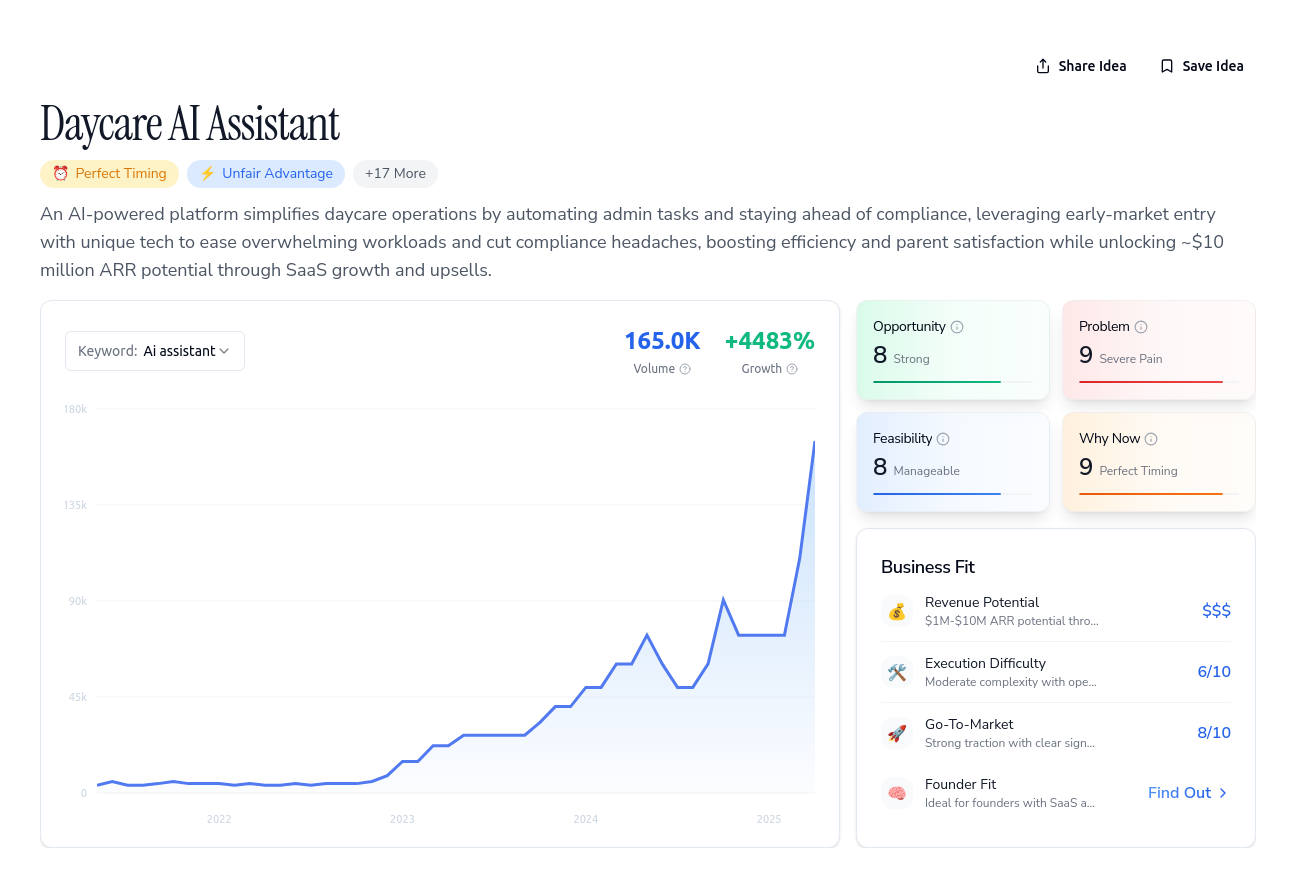1296x888 pixels.
Task: Open the Execution Difficulty row
Action: click(1056, 672)
